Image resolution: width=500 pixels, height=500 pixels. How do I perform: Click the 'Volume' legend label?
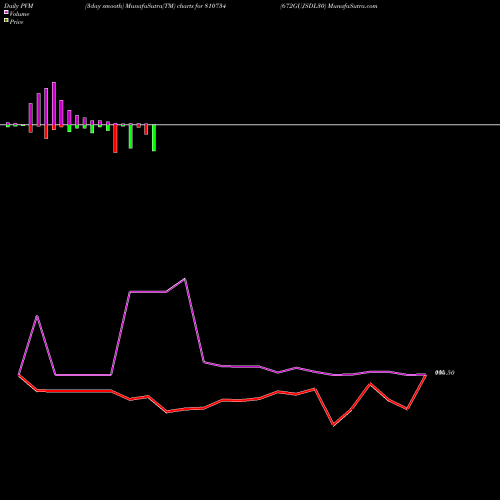pos(19,14)
